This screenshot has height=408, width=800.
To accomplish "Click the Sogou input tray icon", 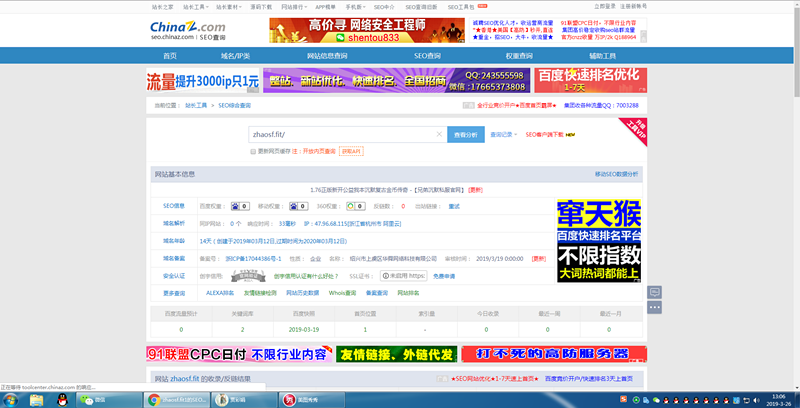I will coord(623,400).
